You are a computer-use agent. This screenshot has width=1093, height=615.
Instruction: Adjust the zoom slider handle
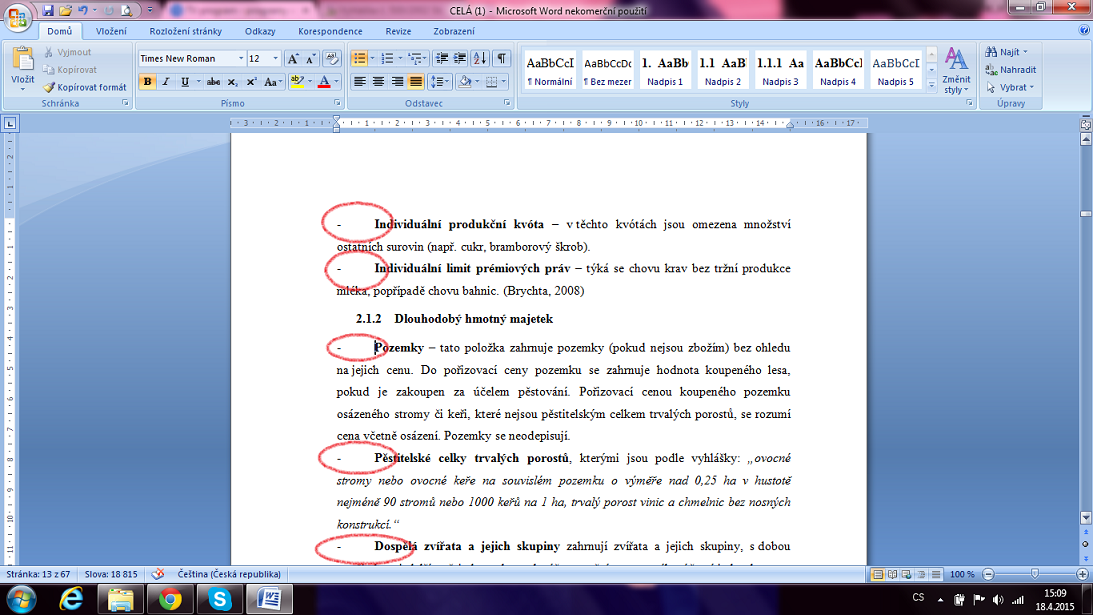pyautogui.click(x=1035, y=574)
